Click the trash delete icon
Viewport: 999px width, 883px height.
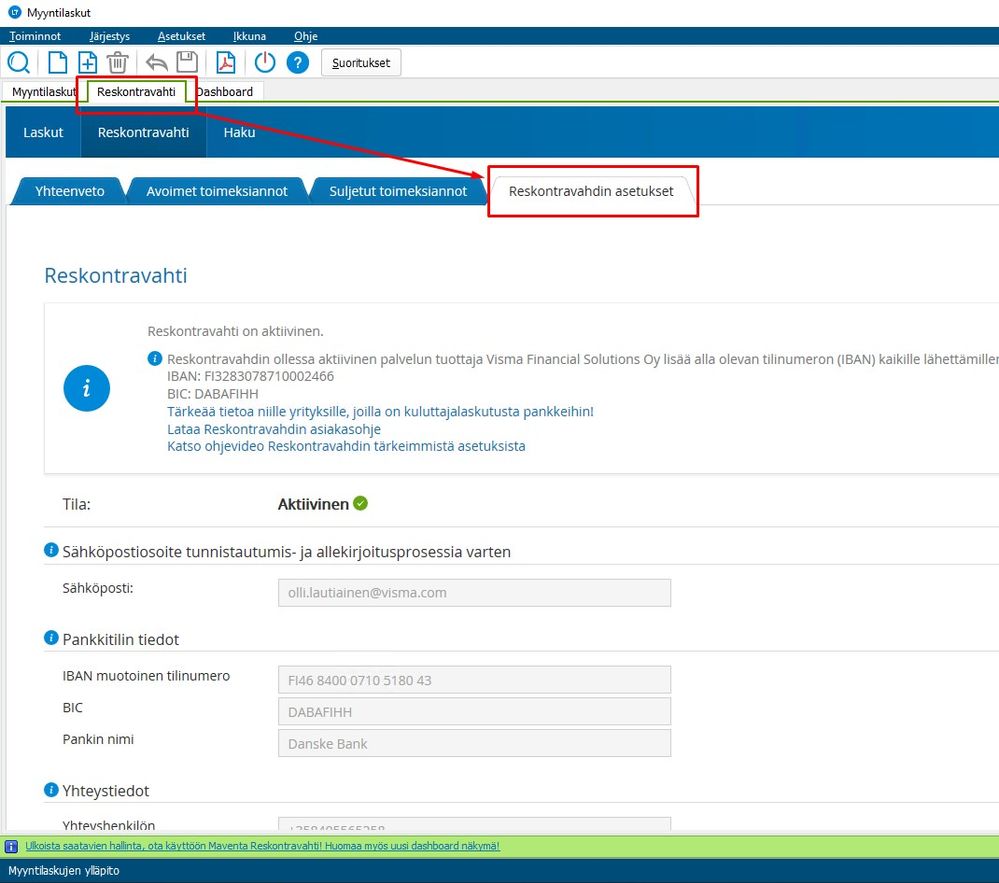click(117, 62)
